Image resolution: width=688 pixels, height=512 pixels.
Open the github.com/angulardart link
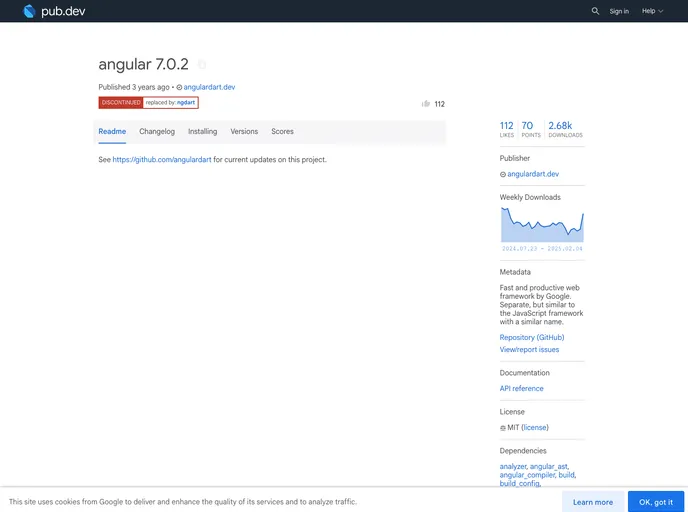tap(161, 159)
